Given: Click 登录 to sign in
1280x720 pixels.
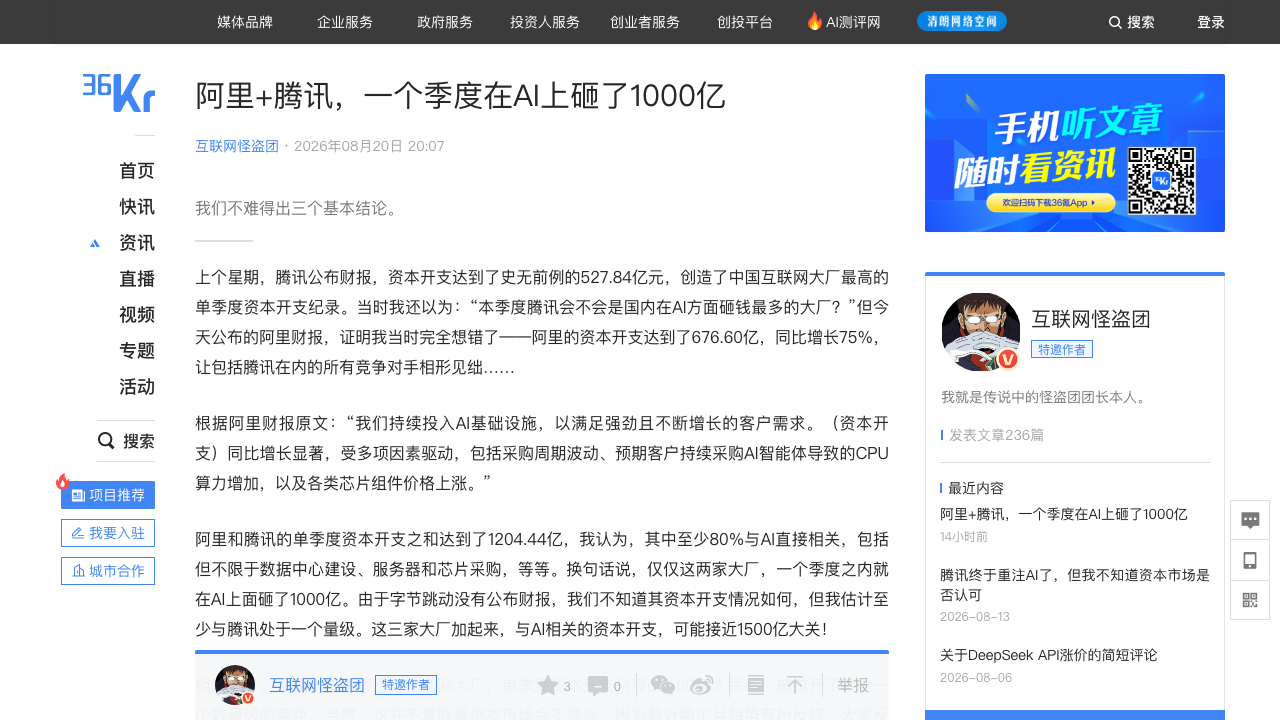Looking at the screenshot, I should tap(1211, 22).
